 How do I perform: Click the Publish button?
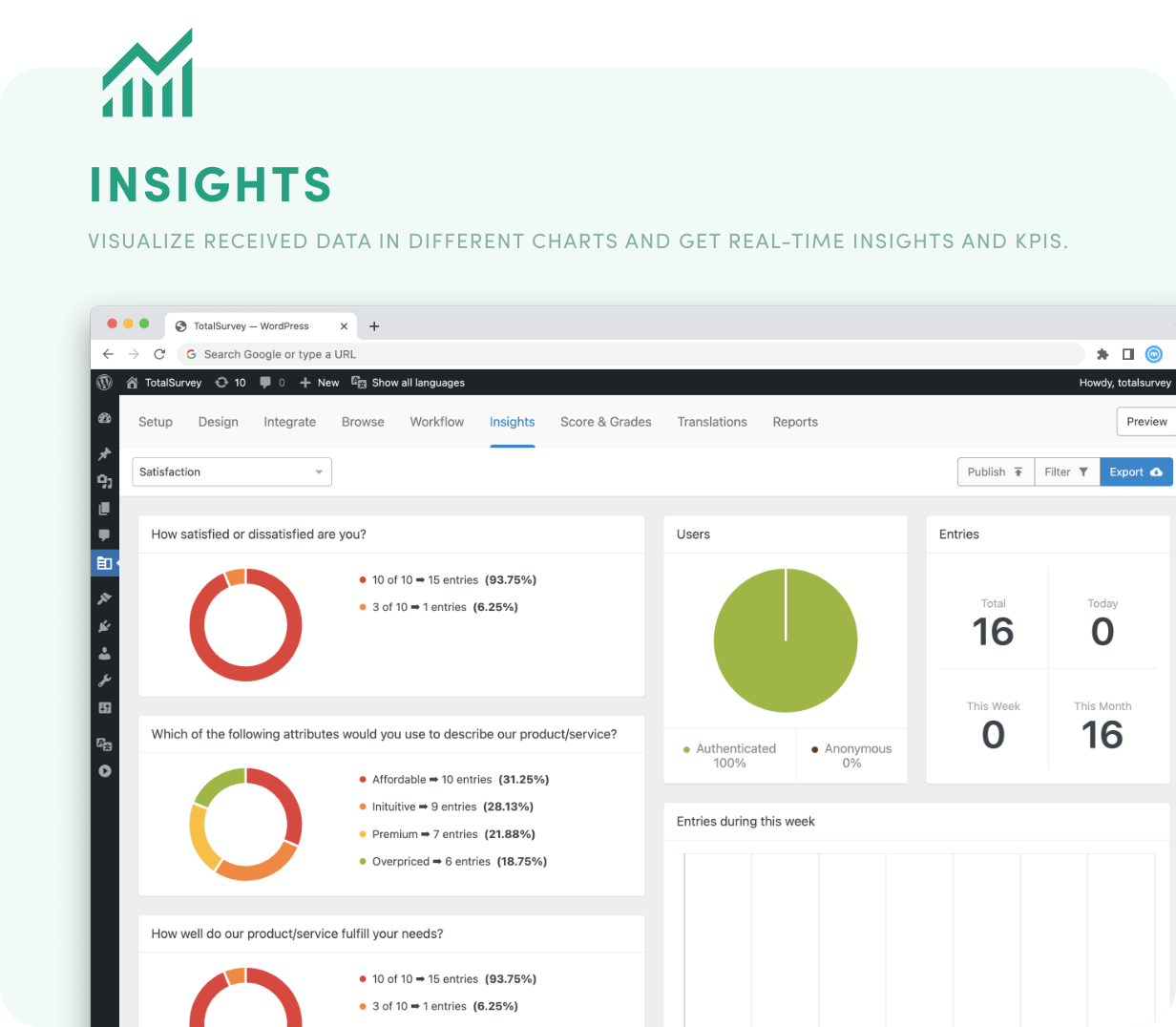[x=996, y=472]
